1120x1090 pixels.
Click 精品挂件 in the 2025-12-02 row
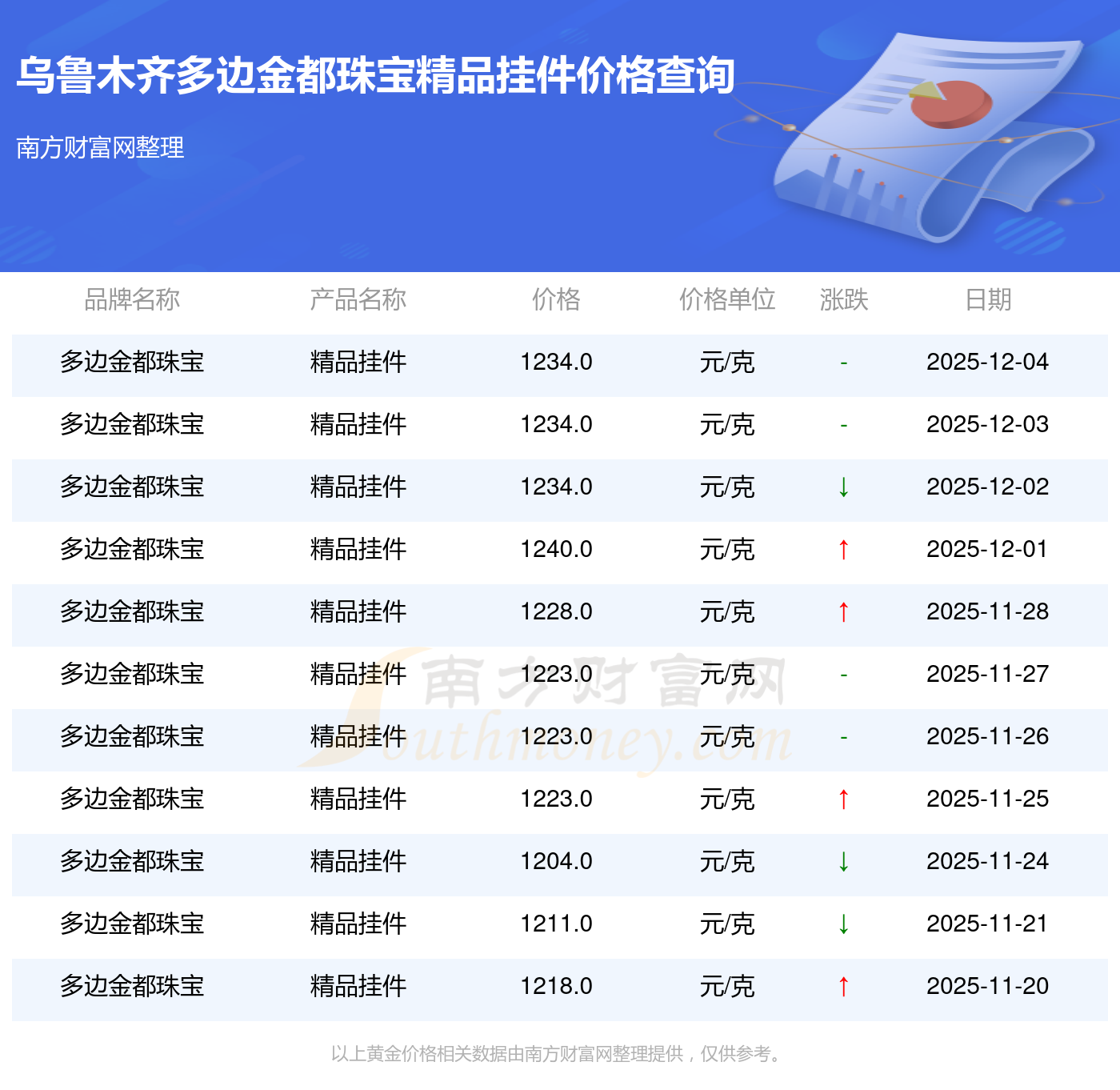[x=358, y=487]
